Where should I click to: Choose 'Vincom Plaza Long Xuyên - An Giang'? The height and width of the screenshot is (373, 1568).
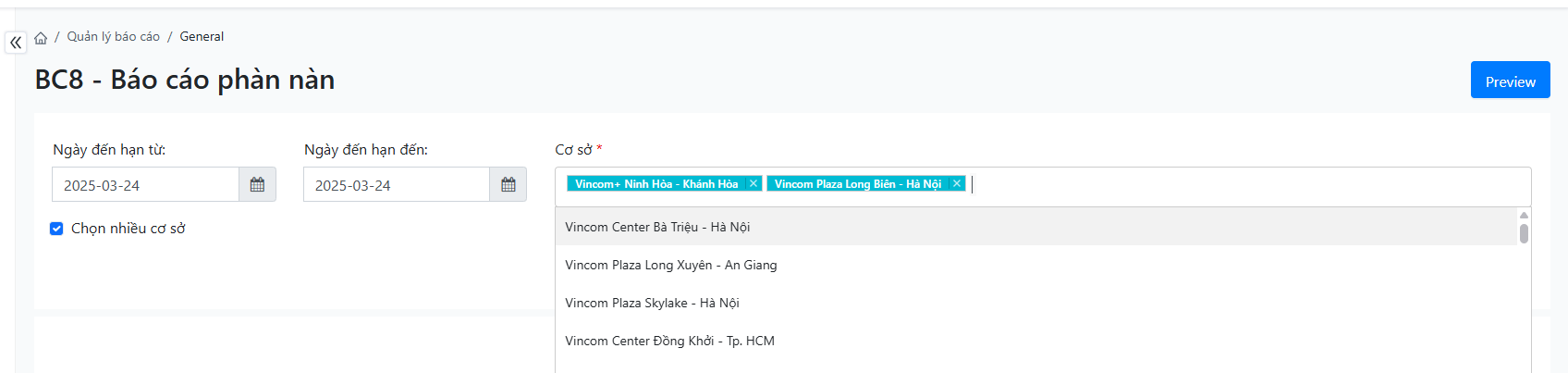[x=670, y=265]
